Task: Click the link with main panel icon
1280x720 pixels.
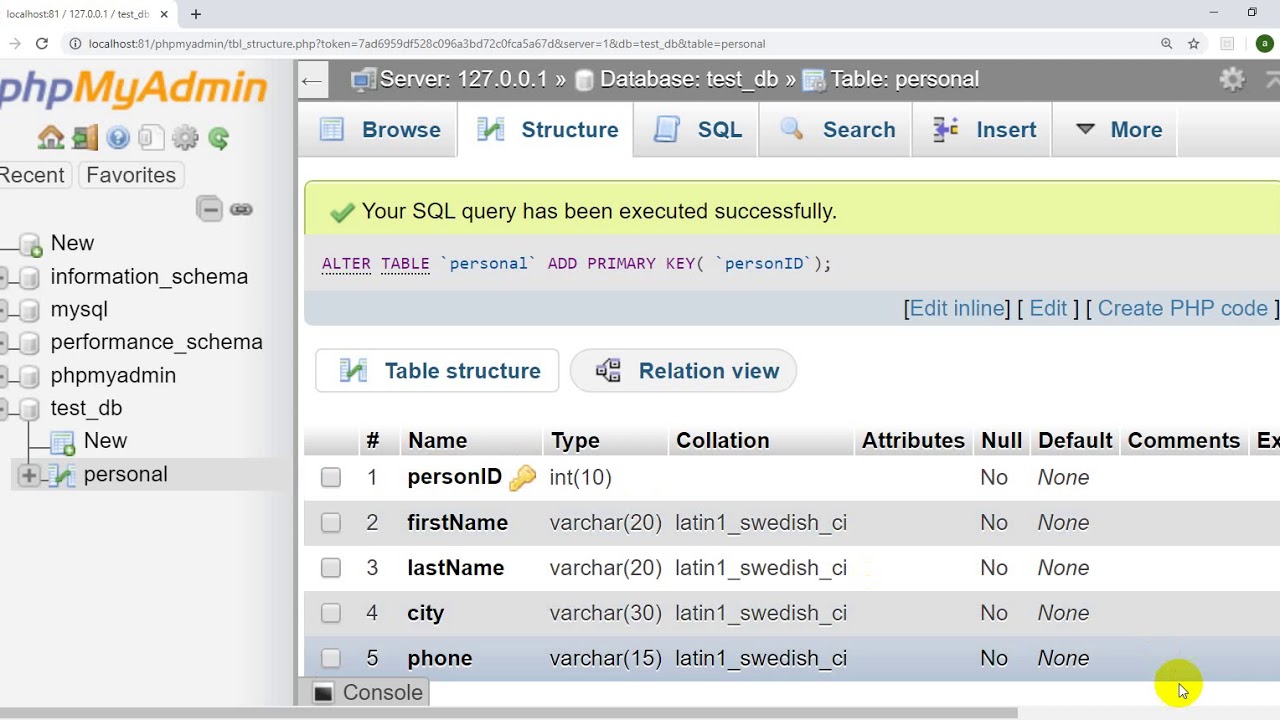Action: point(241,209)
